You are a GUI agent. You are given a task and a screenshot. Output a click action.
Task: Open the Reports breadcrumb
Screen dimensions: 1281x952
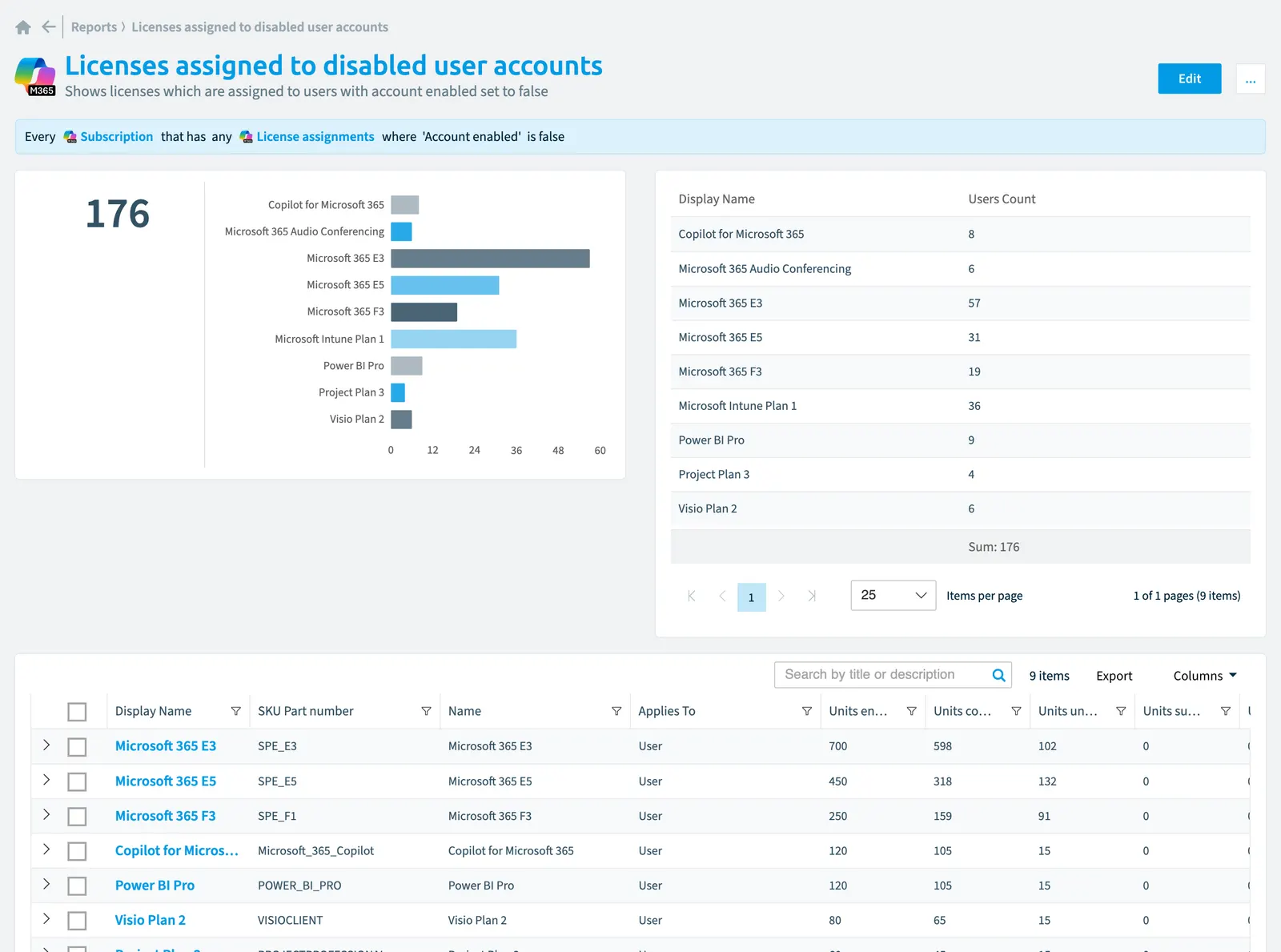(x=94, y=27)
